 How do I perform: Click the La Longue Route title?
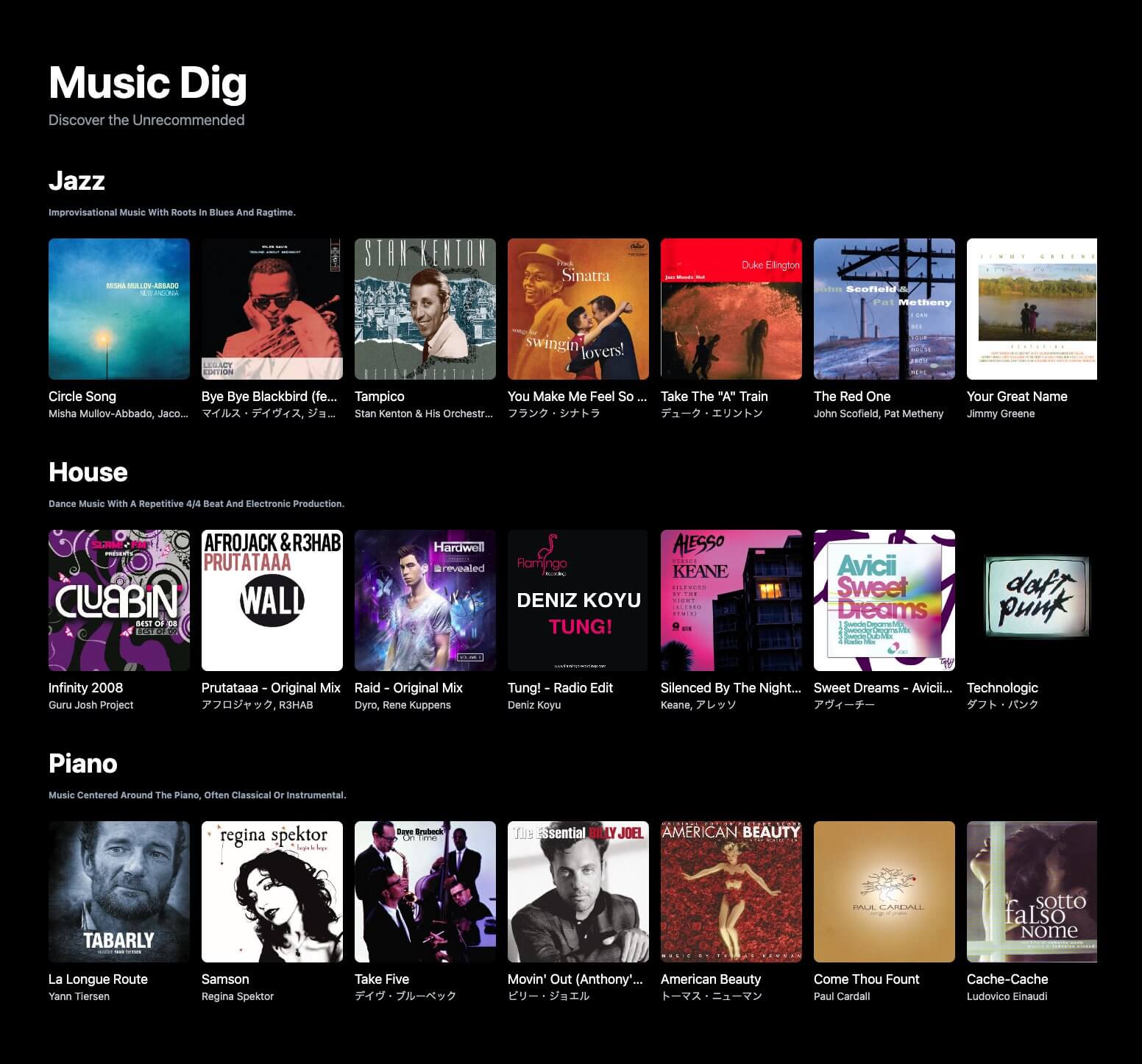click(98, 979)
